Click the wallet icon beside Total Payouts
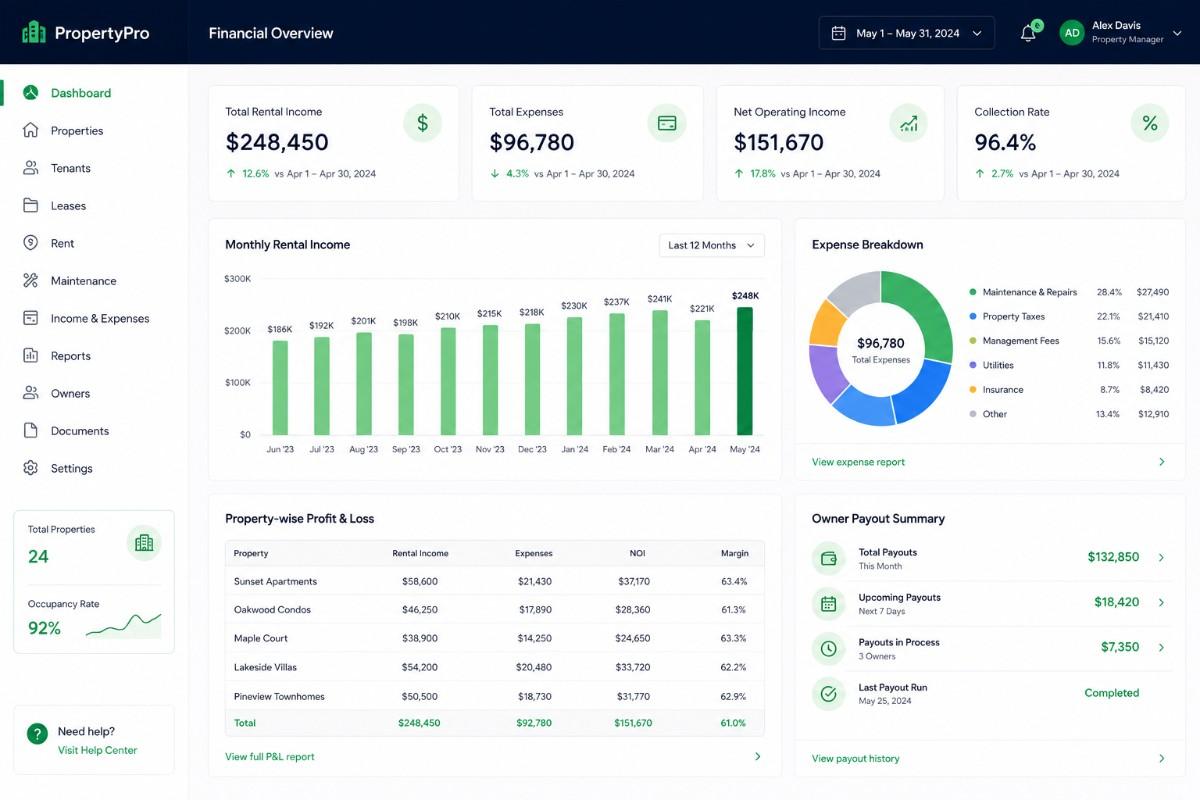1200x800 pixels. 828,558
